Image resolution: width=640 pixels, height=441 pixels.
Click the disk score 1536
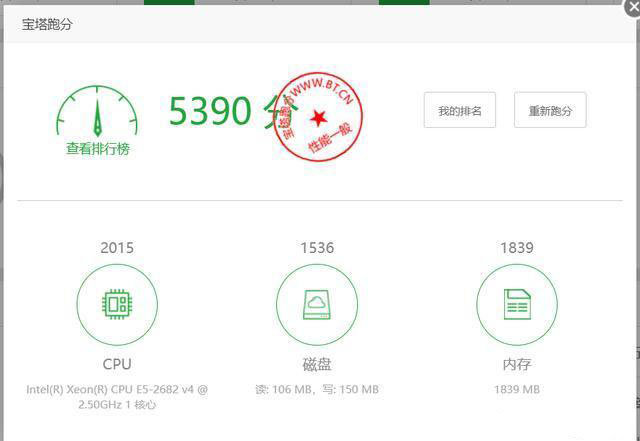[317, 248]
